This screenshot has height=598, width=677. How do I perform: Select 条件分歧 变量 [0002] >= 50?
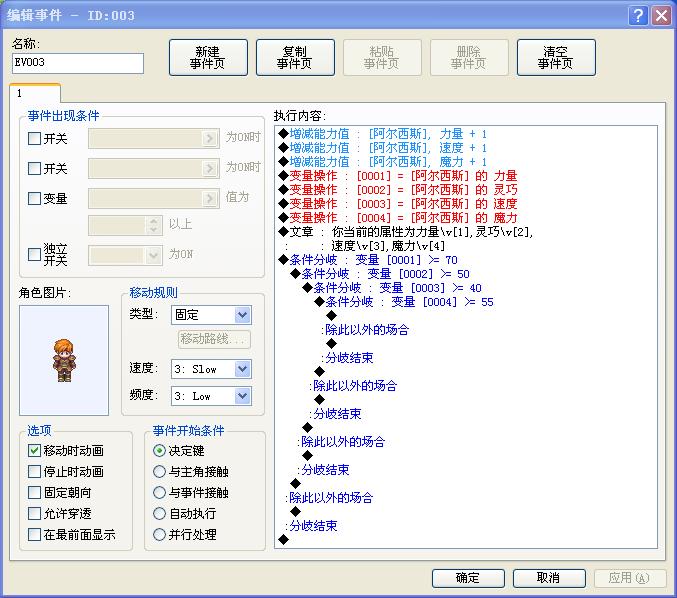(x=380, y=274)
